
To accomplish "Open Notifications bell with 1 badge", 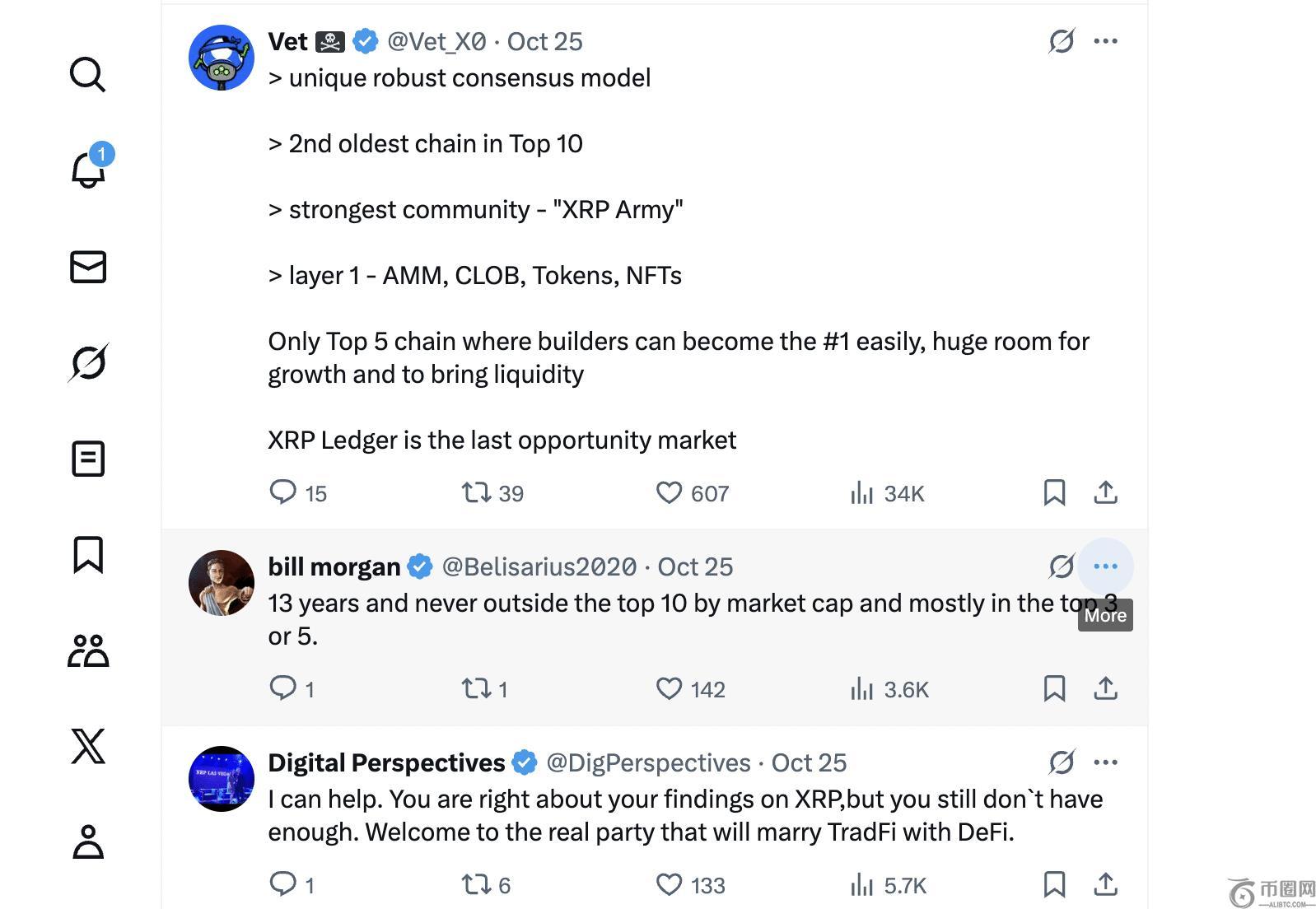I will pos(88,170).
